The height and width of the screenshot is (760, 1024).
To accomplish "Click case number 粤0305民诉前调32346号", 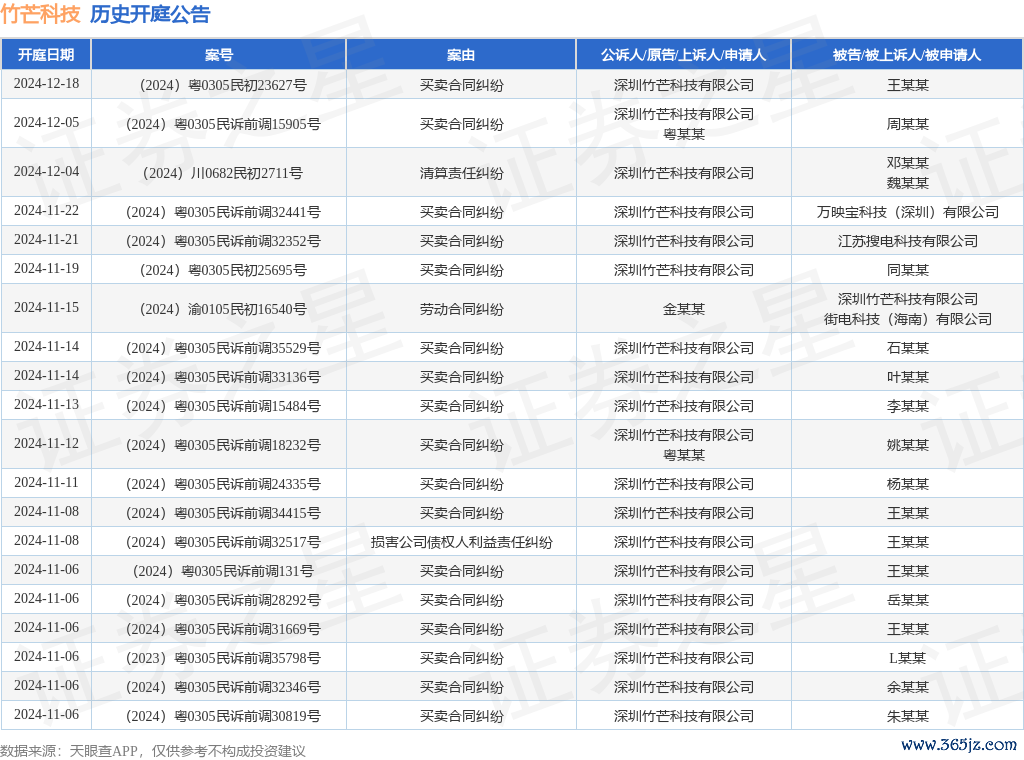I will [x=223, y=688].
